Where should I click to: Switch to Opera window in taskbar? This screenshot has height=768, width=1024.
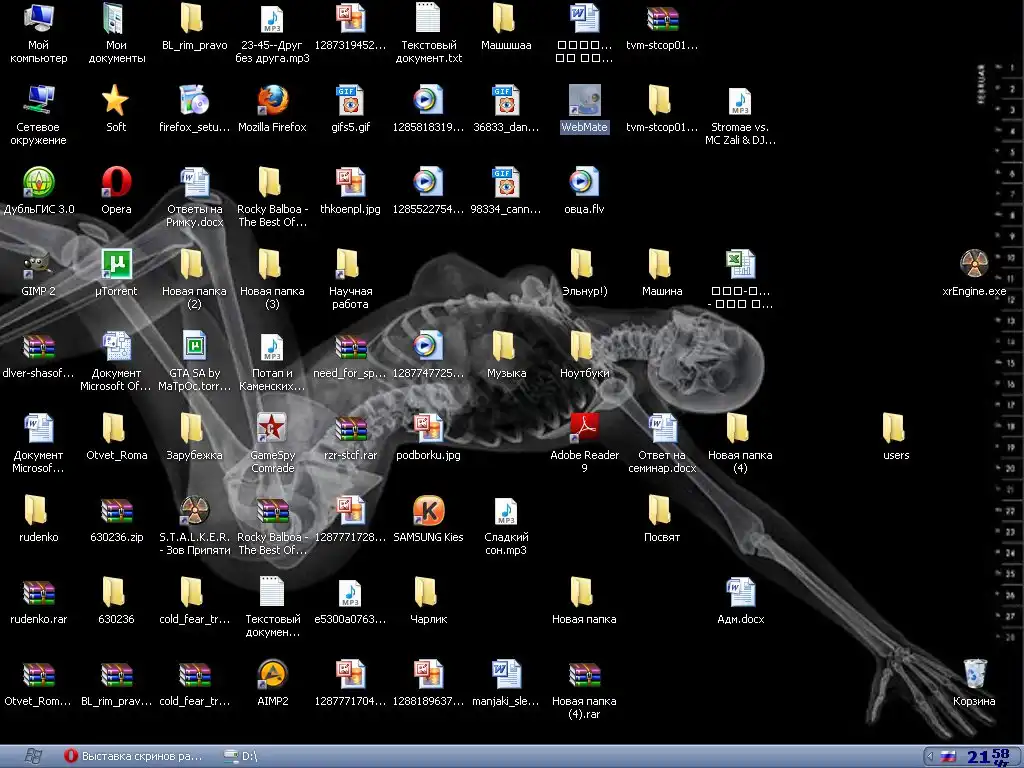[134, 756]
